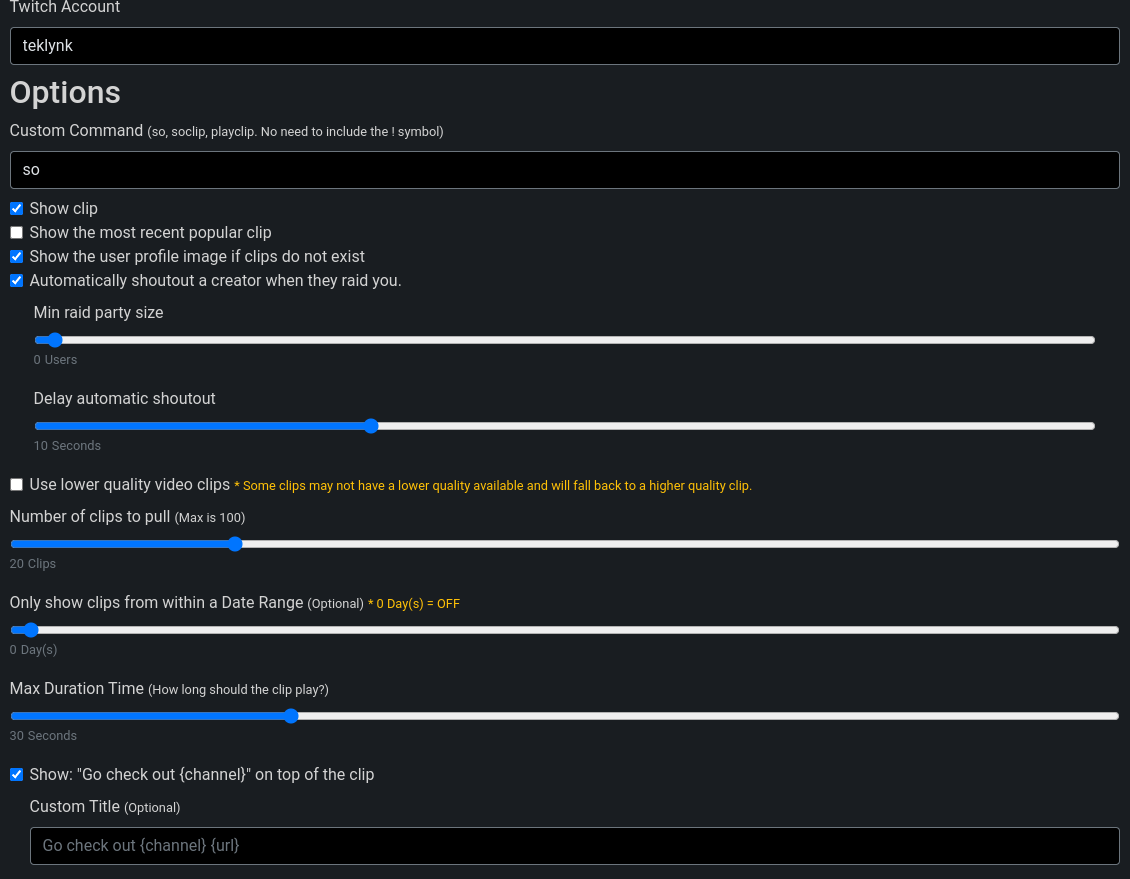Click the Max Duration Time slider handle
The height and width of the screenshot is (879, 1130).
point(291,716)
